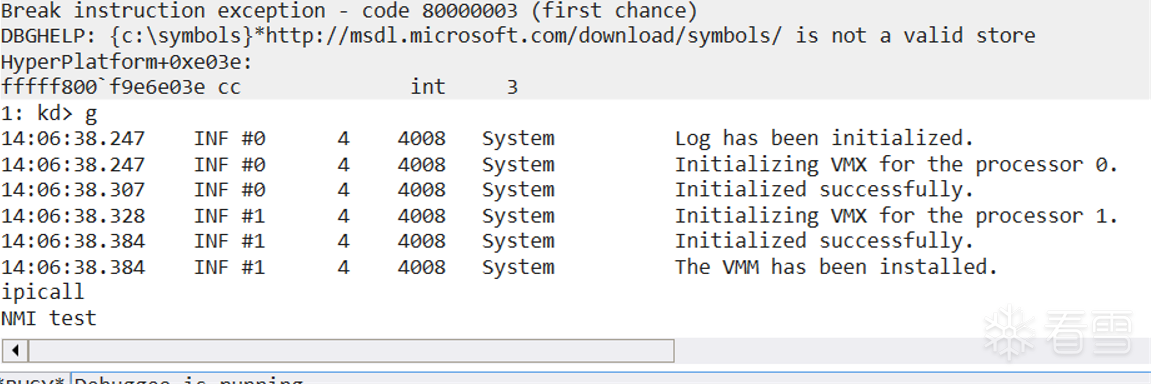Click the horizontal scrollbar thumb
1154x385 pixels.
(x=351, y=350)
